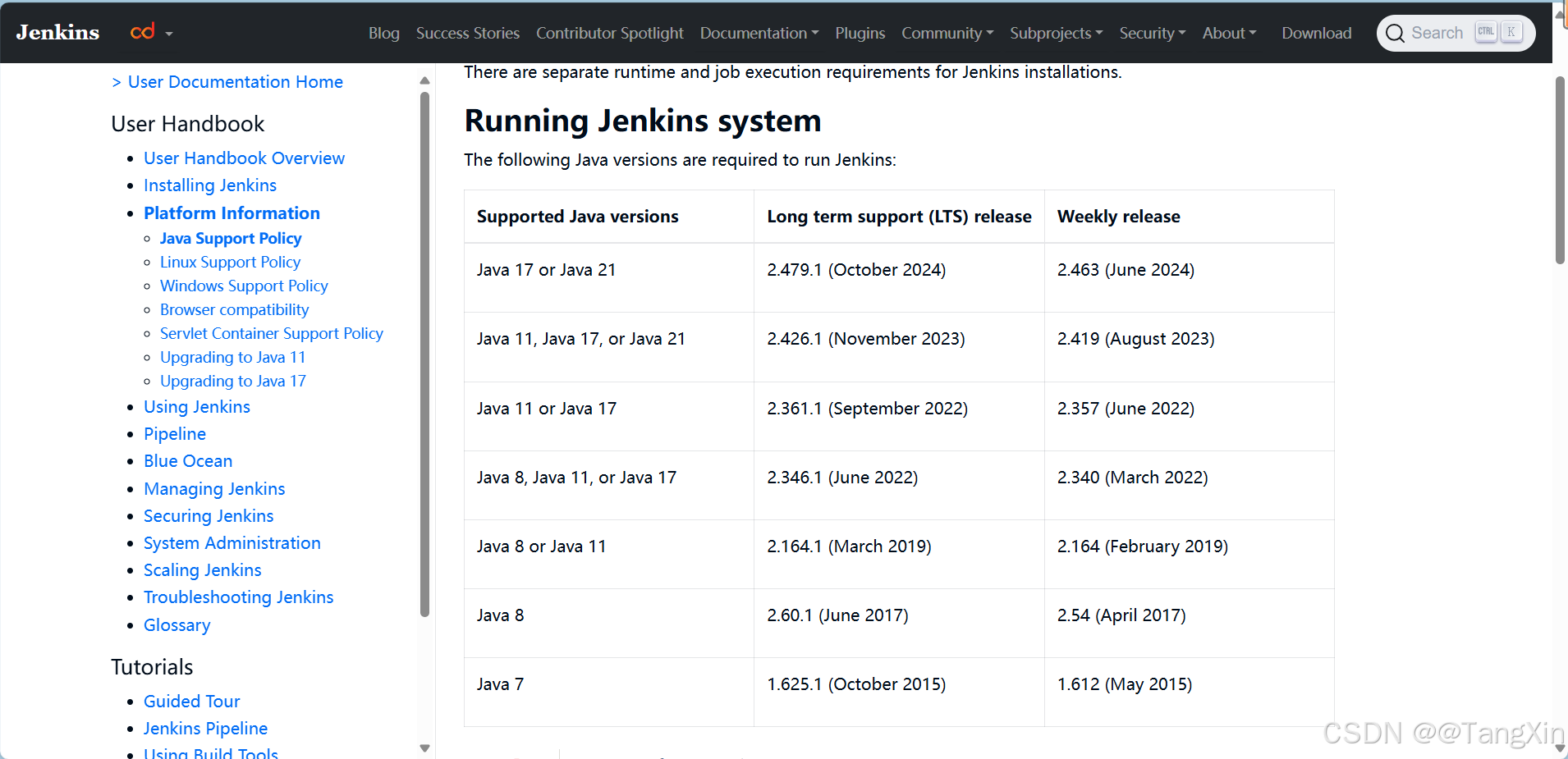1568x759 pixels.
Task: Go to the Download page
Action: 1316,33
